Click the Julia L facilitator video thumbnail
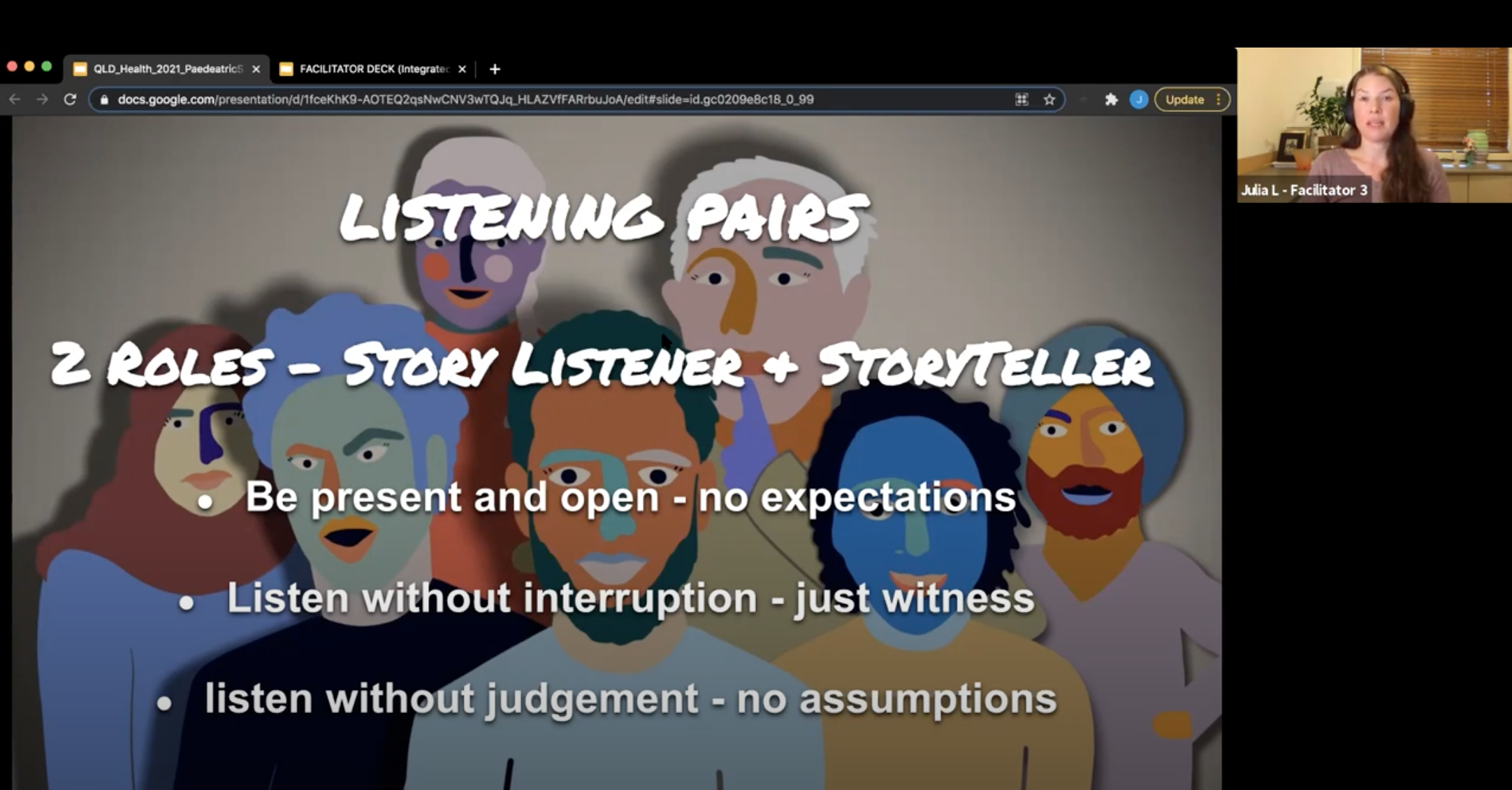 pos(1374,126)
